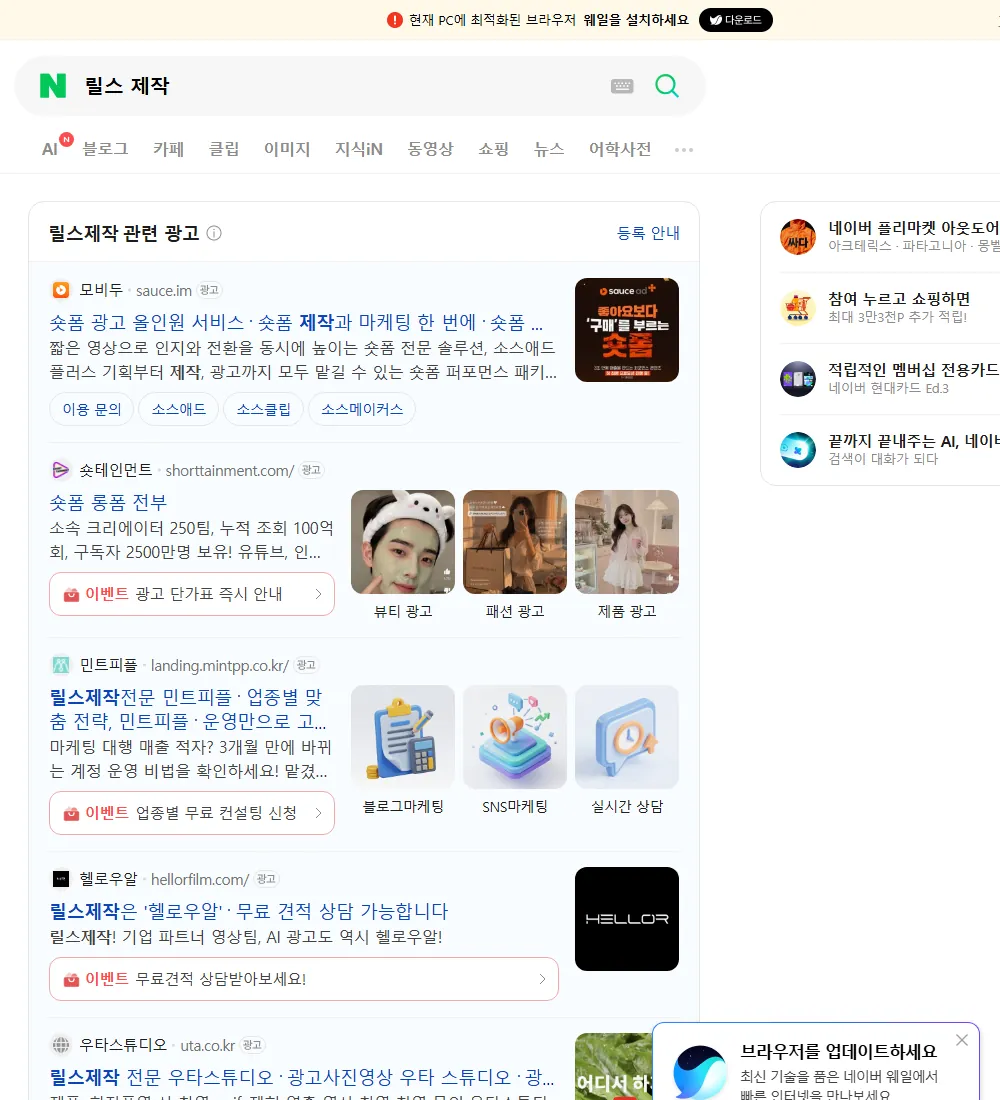Click the 소스애드 chip
The width and height of the screenshot is (1000, 1100).
[x=179, y=409]
